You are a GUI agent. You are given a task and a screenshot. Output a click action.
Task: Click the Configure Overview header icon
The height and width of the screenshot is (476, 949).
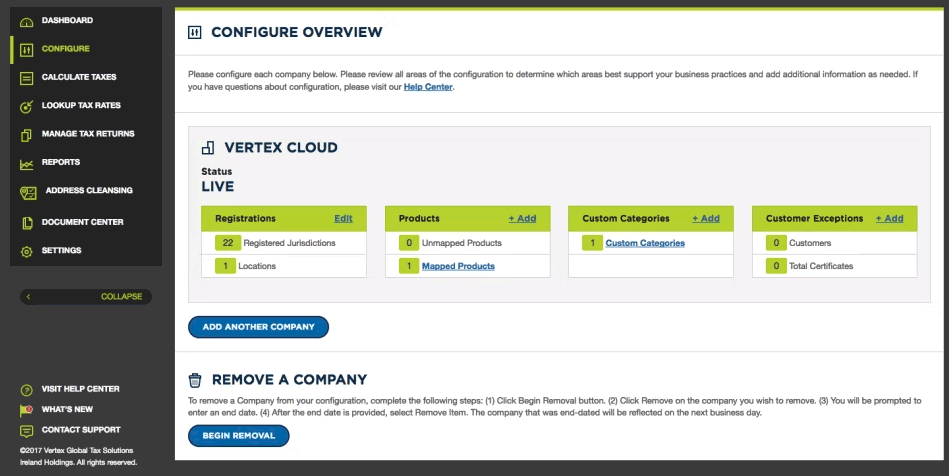click(194, 32)
